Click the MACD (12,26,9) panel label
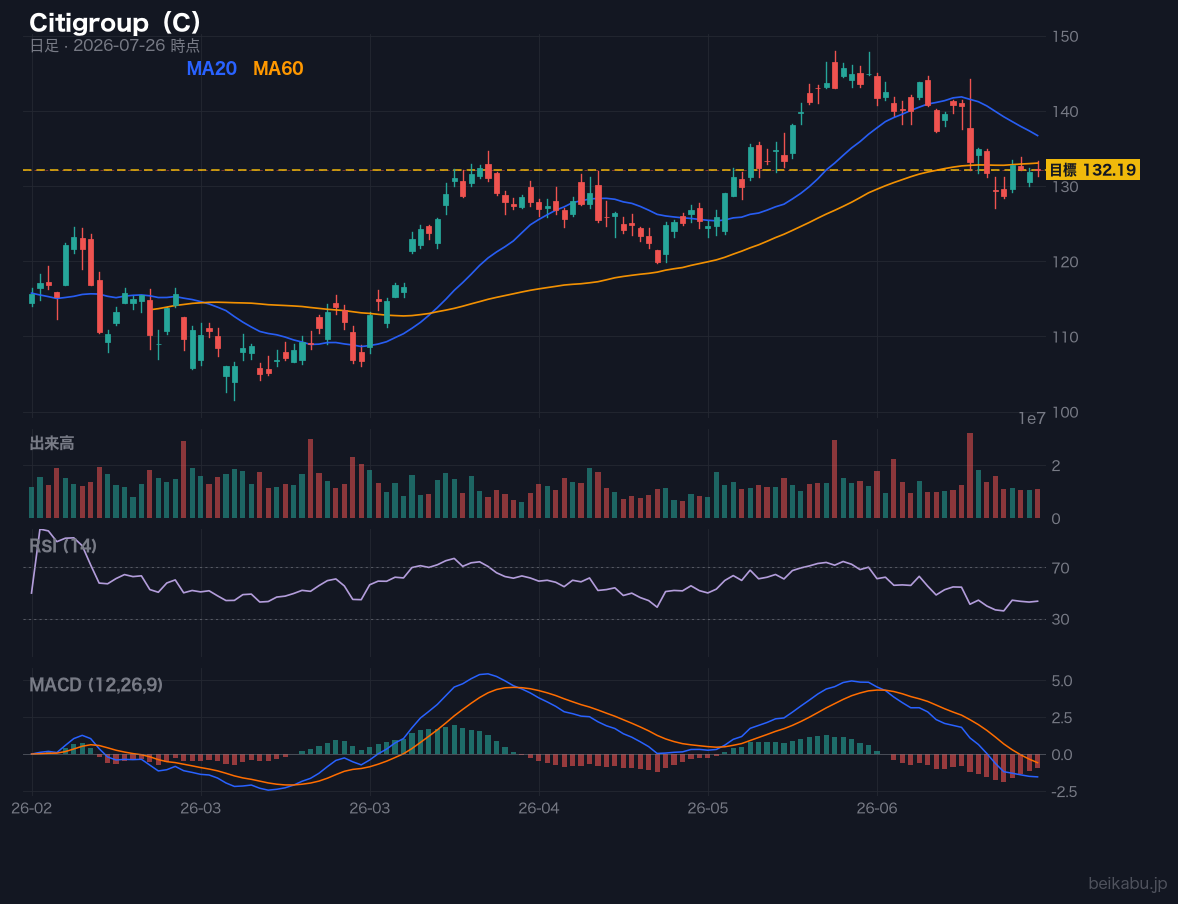Screen dimensions: 1178x904 pyautogui.click(x=96, y=685)
